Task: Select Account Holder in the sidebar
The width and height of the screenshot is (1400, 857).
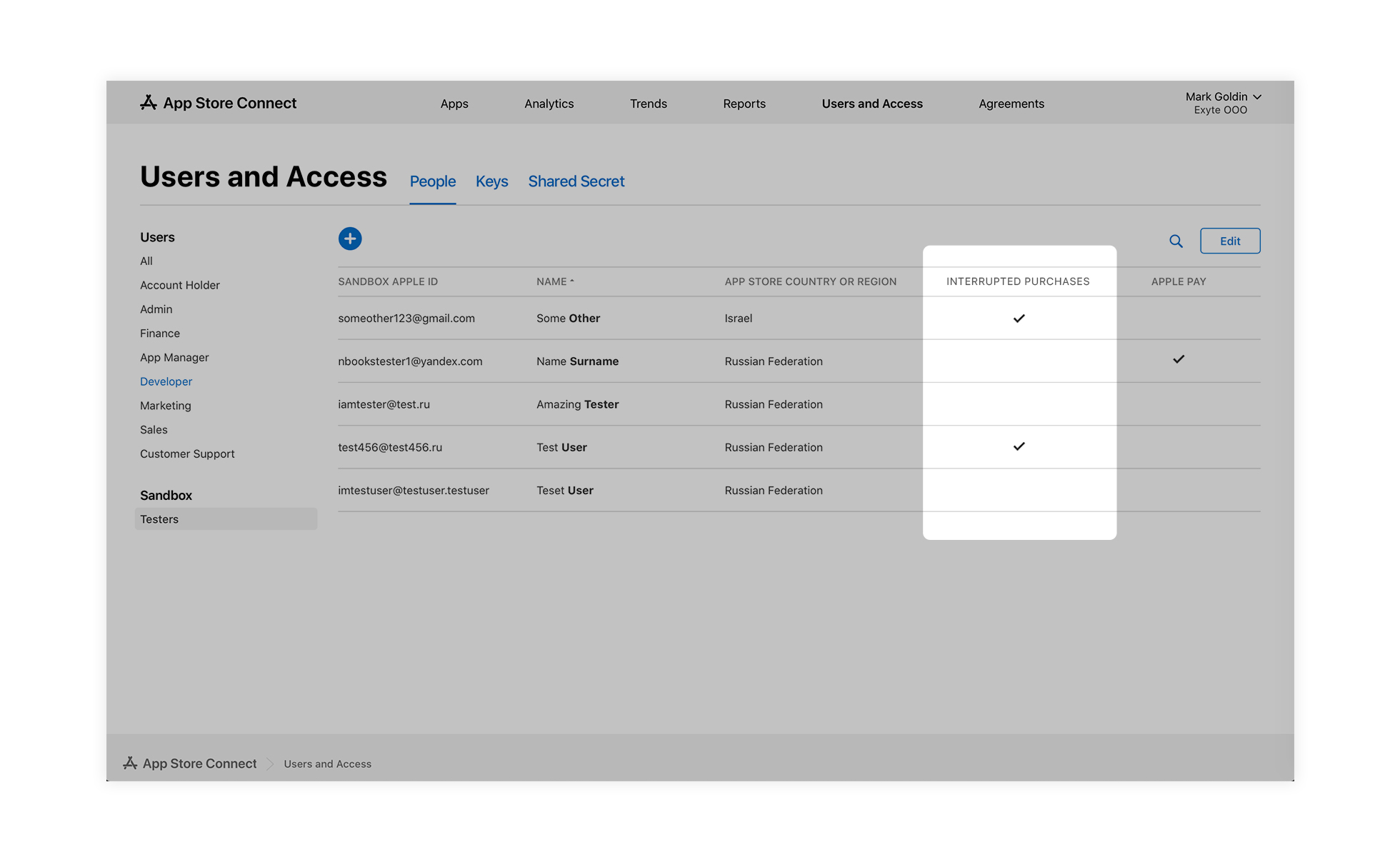Action: pyautogui.click(x=180, y=285)
